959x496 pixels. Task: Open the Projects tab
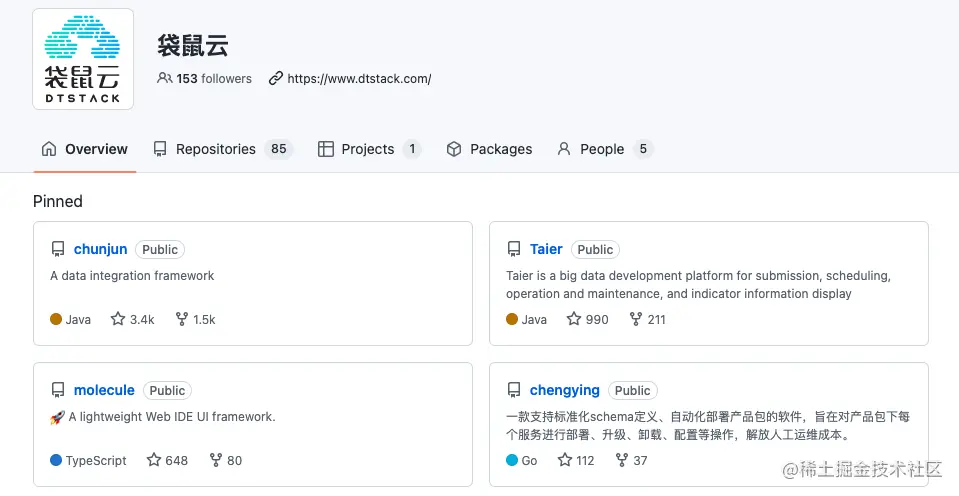(x=369, y=149)
